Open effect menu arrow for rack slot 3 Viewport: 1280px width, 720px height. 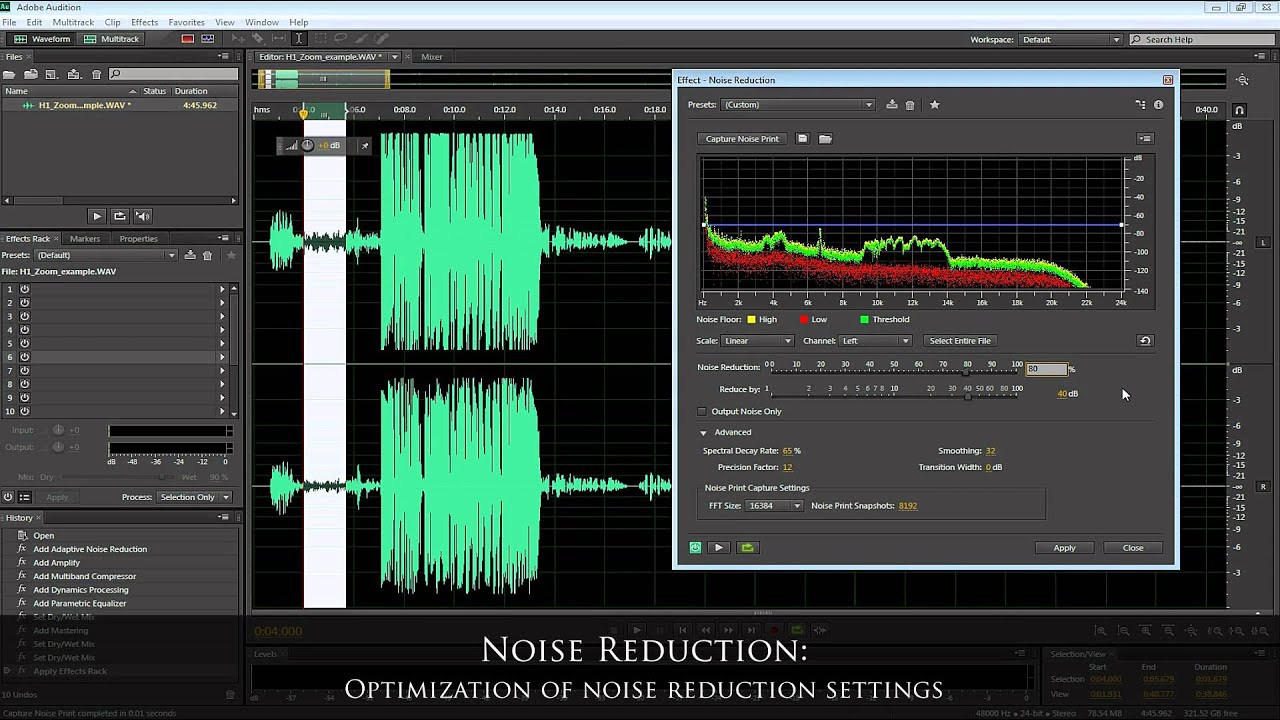[x=222, y=316]
